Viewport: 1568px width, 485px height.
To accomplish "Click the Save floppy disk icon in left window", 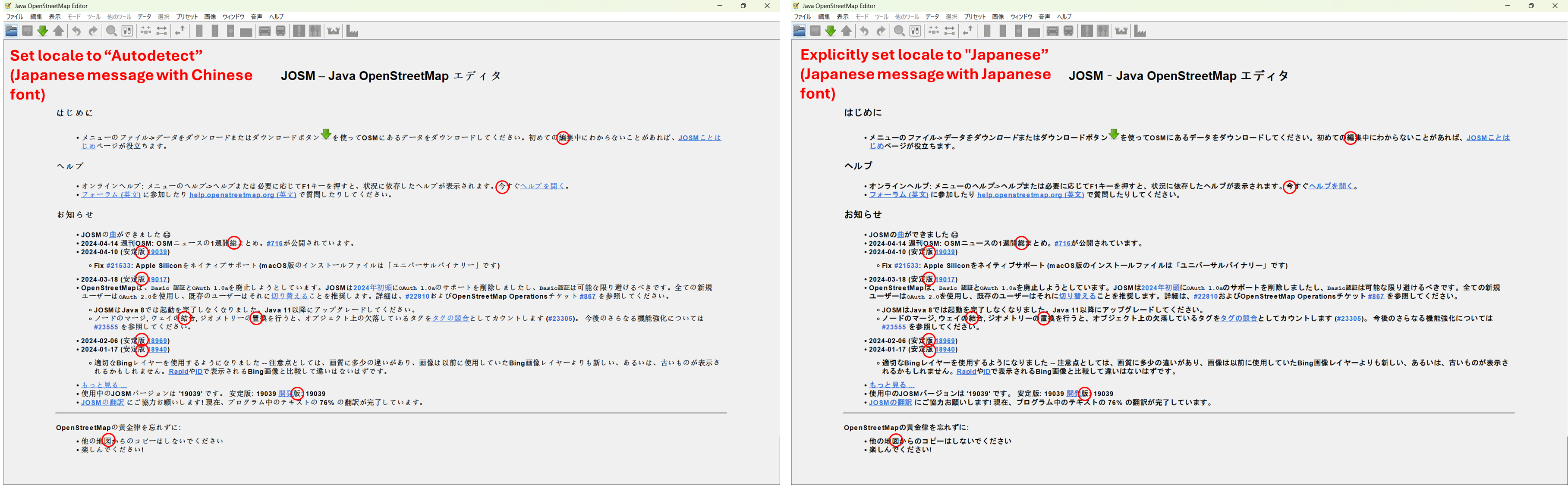I will 27,31.
